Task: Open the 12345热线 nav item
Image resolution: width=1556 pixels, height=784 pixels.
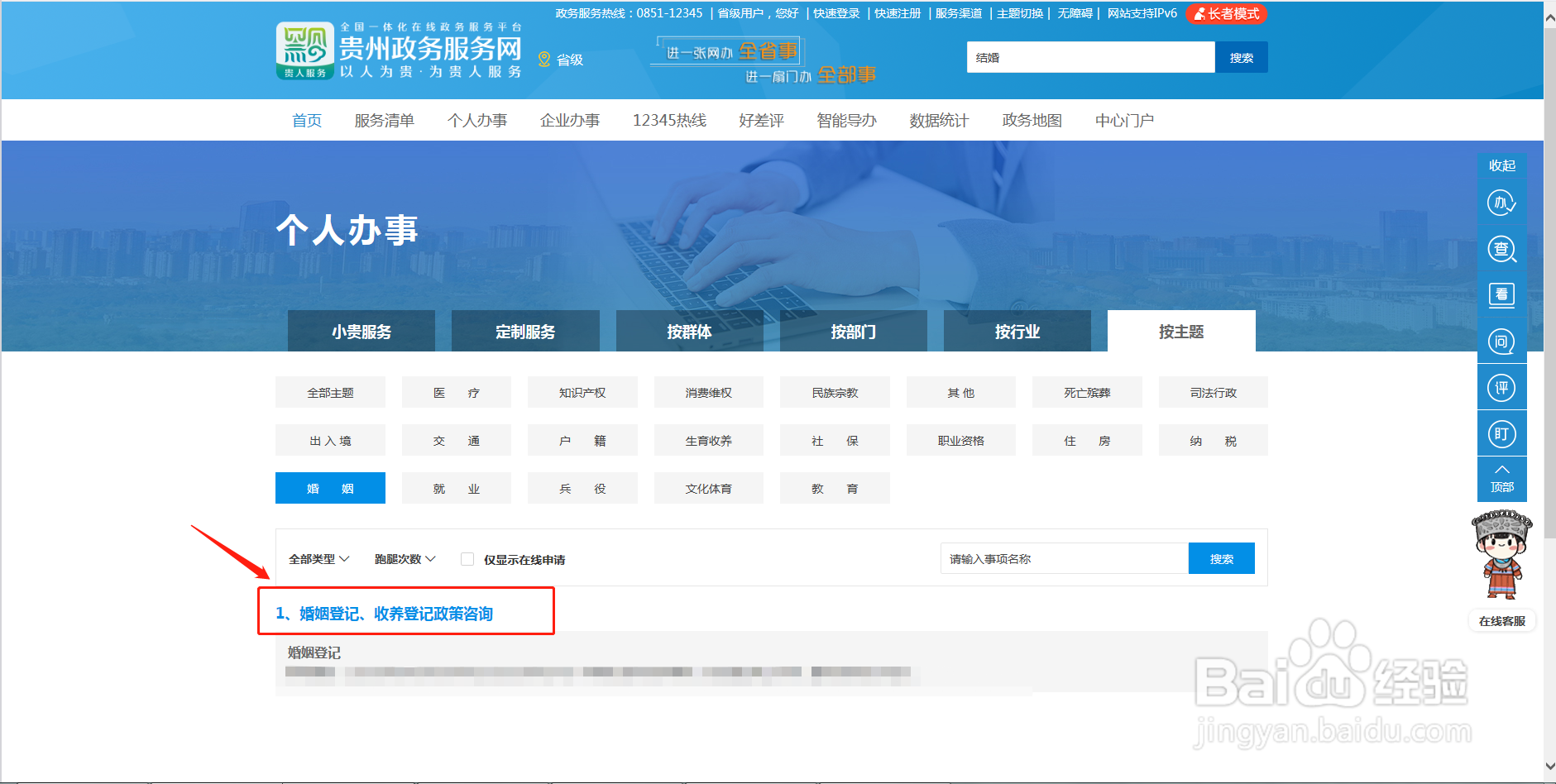Action: point(669,121)
